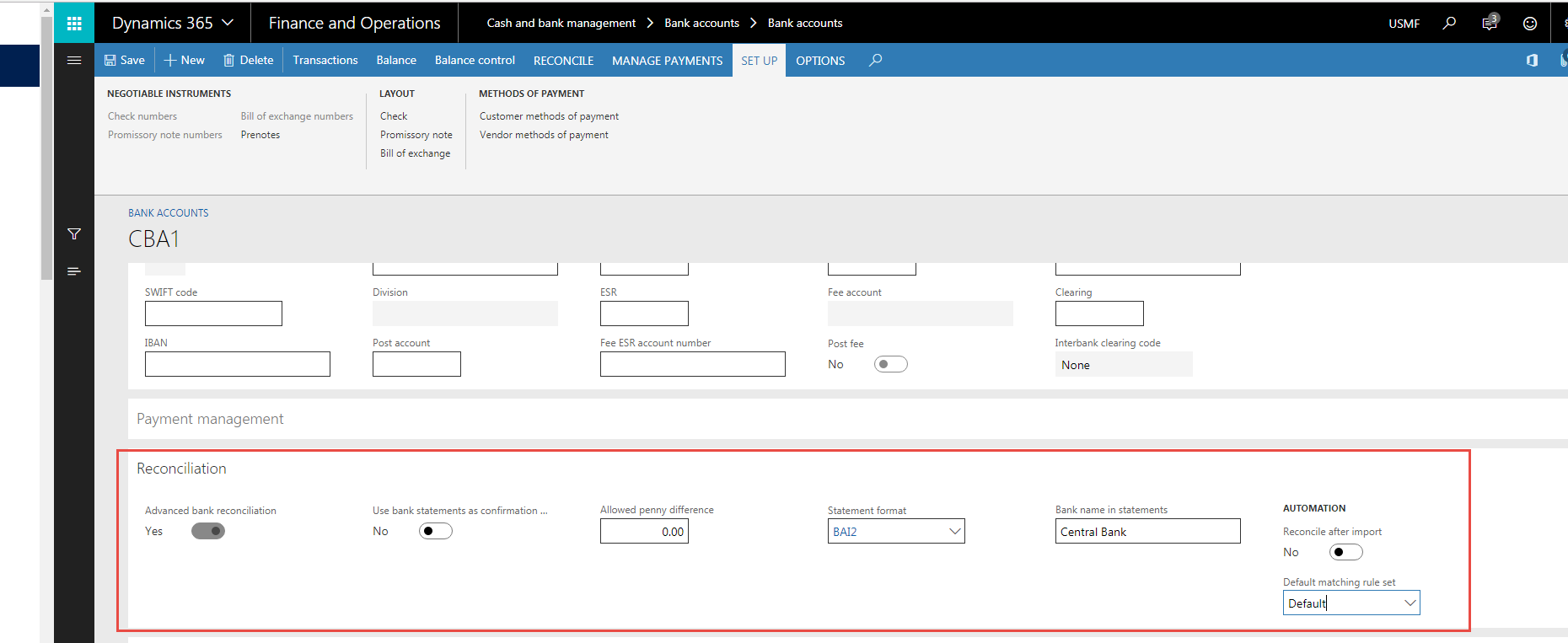Click the Allowed penny difference field
This screenshot has width=1568, height=643.
(x=644, y=532)
